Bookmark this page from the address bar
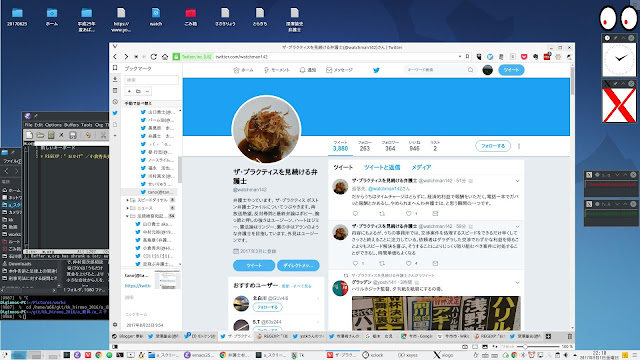 coord(467,57)
